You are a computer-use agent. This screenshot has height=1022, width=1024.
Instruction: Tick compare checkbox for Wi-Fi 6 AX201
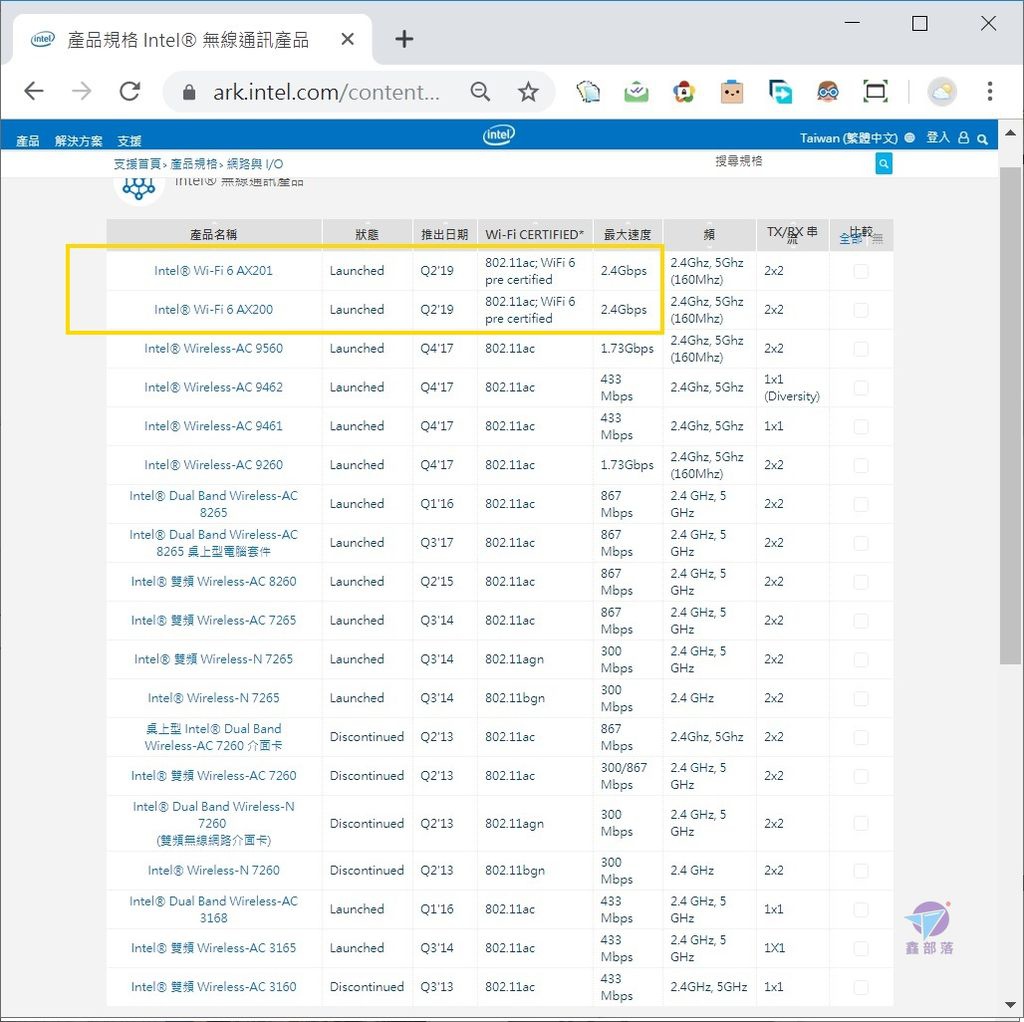pos(861,271)
